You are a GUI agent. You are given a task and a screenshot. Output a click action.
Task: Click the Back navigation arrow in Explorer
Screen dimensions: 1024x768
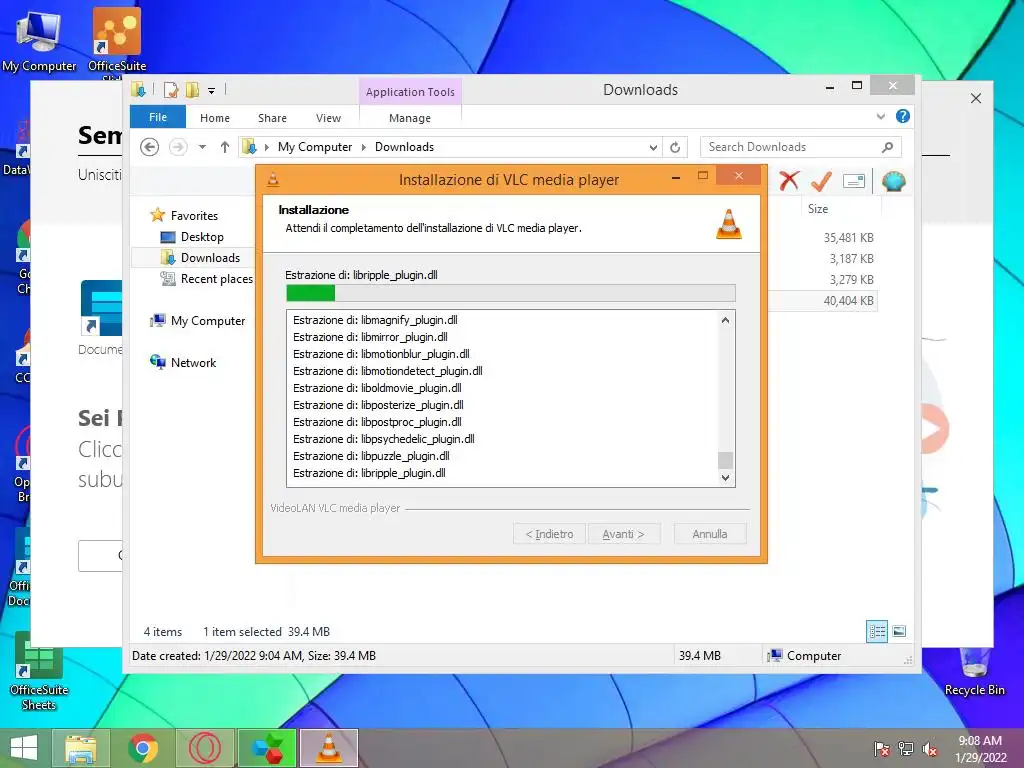[x=150, y=148]
